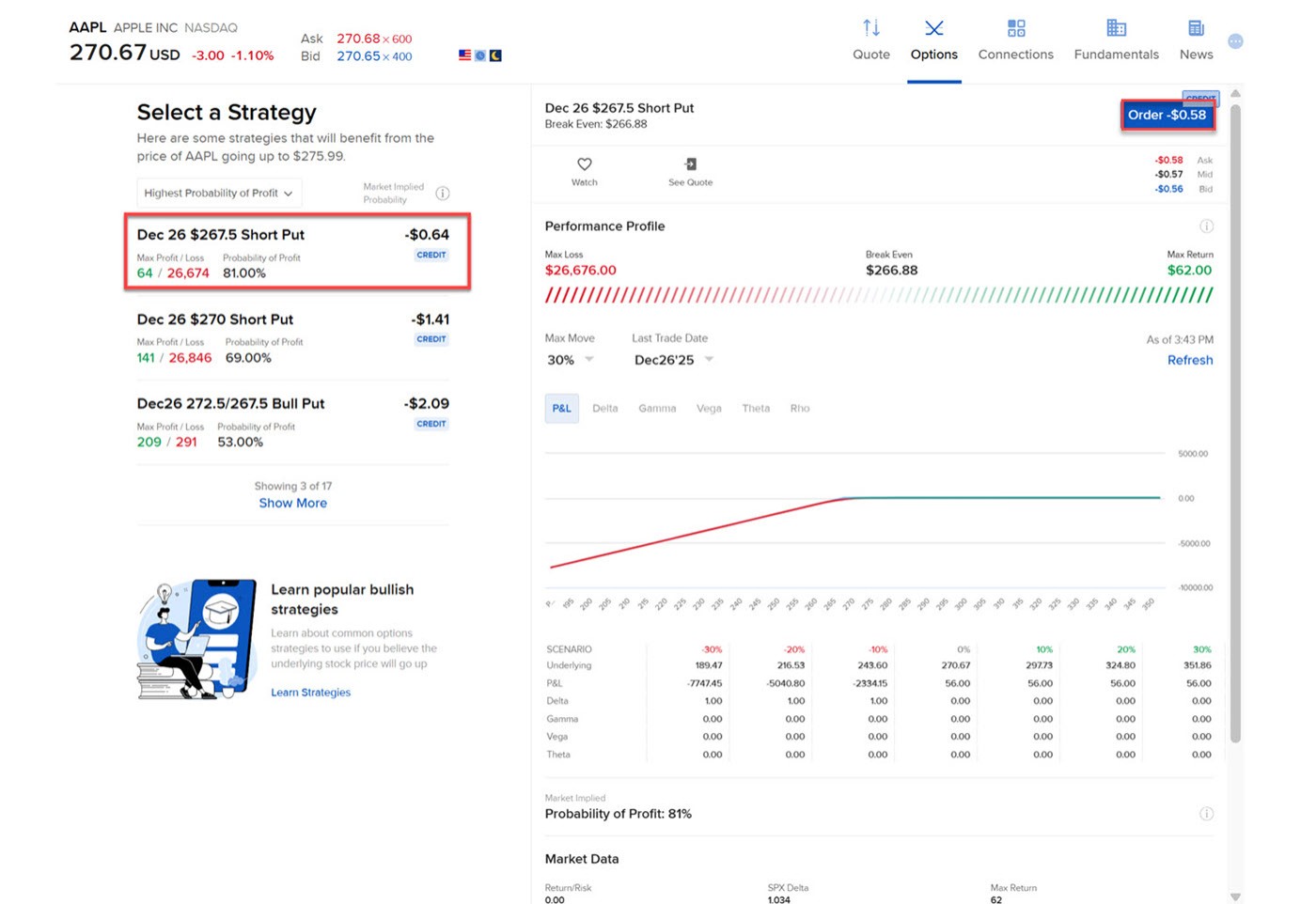This screenshot has height=904, width=1316.
Task: Click the Watch heart icon
Action: [x=584, y=165]
